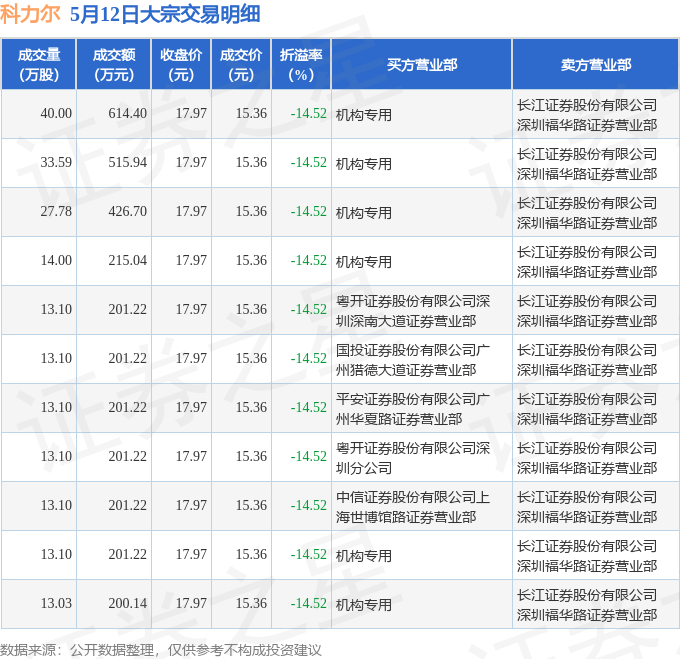The width and height of the screenshot is (680, 659).
Task: Click 机构专用 in the 515.94 row
Action: 364,164
